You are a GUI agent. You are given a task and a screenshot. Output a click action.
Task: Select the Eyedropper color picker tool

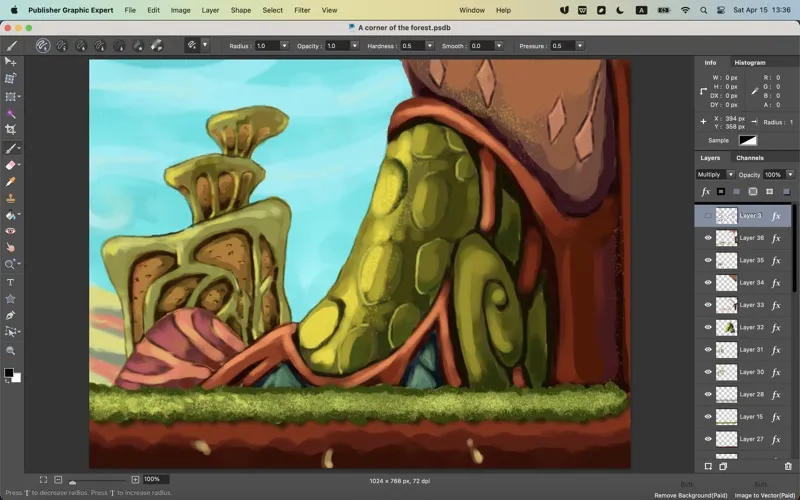10,182
